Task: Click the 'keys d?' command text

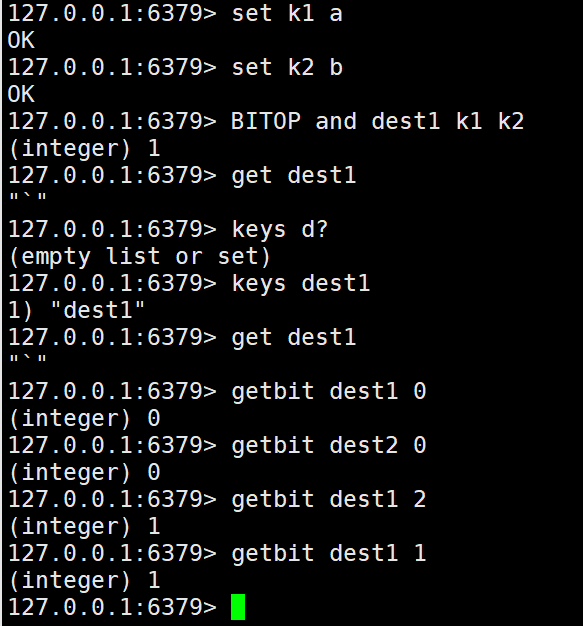Action: pos(280,230)
